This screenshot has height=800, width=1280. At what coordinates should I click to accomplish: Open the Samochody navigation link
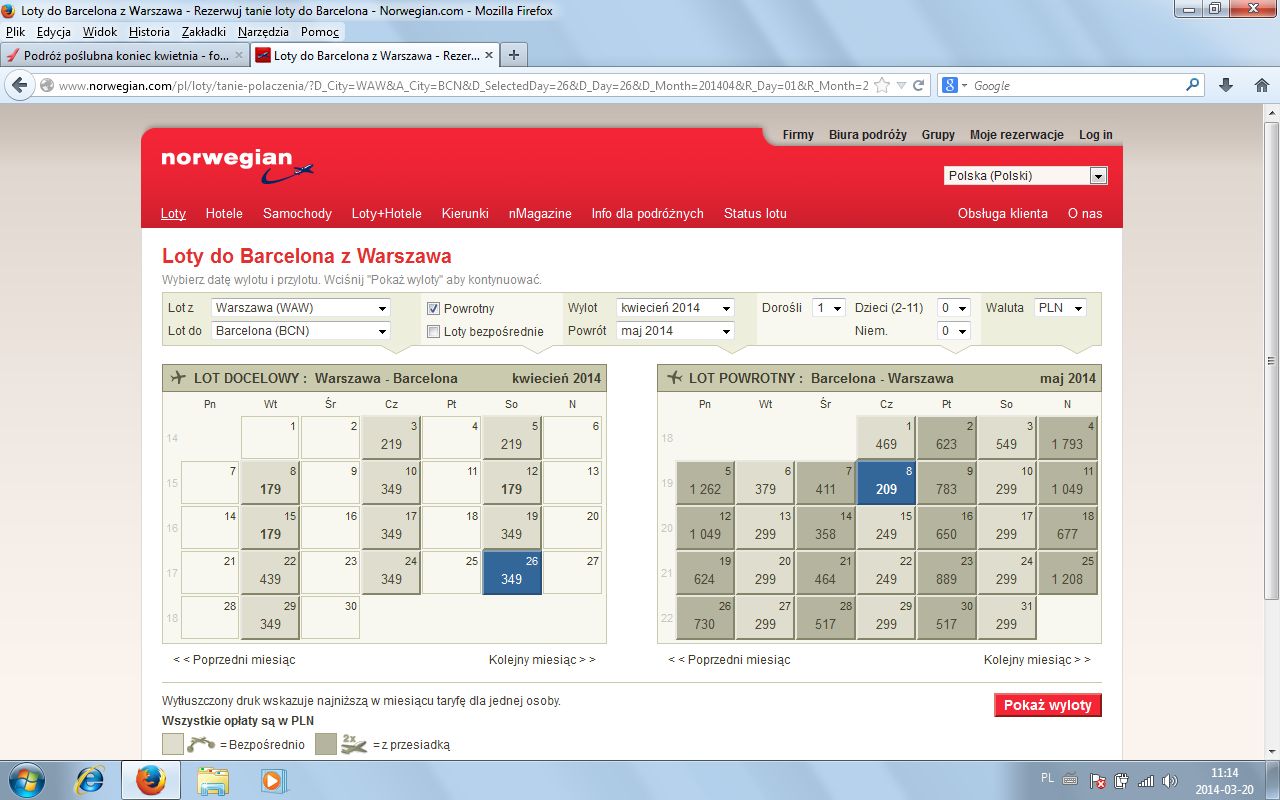pos(297,213)
